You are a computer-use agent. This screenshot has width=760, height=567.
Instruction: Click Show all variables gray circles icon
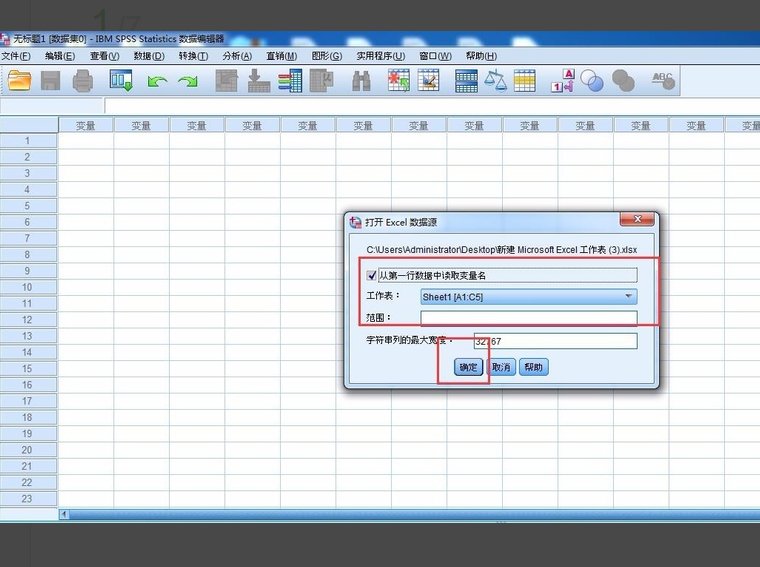623,81
